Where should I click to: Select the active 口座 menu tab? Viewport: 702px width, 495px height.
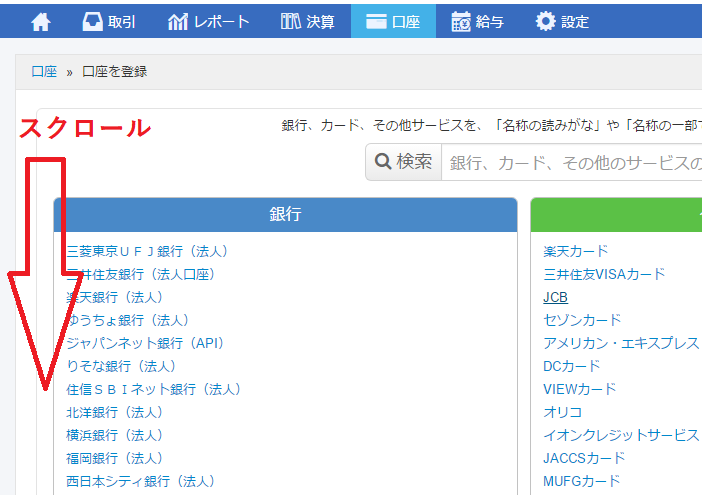(x=393, y=21)
